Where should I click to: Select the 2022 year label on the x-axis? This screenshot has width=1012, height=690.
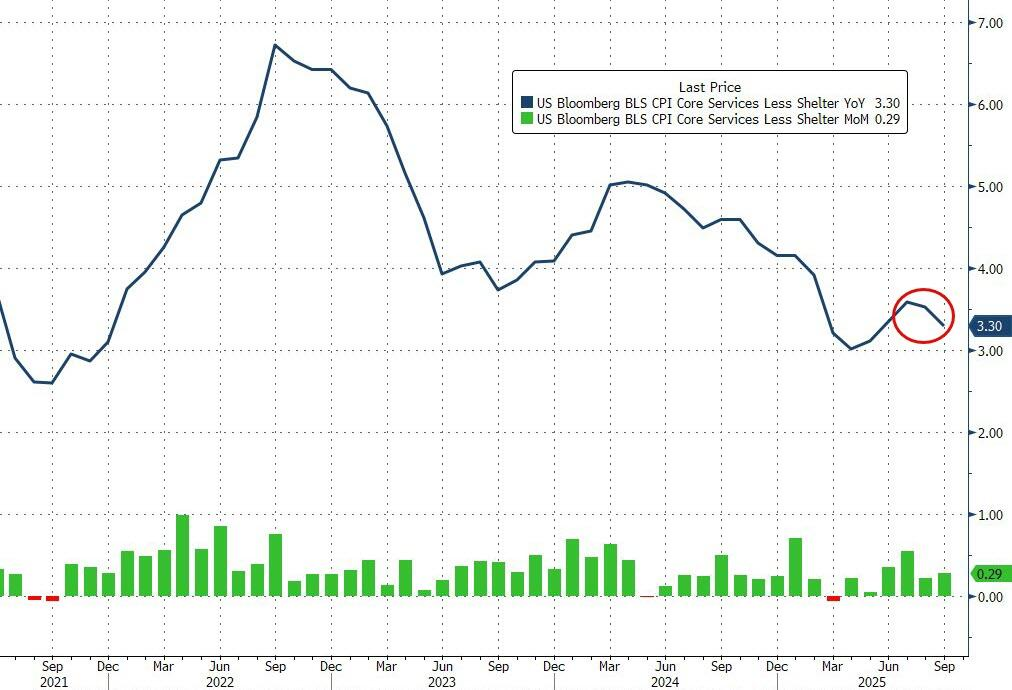pyautogui.click(x=219, y=682)
